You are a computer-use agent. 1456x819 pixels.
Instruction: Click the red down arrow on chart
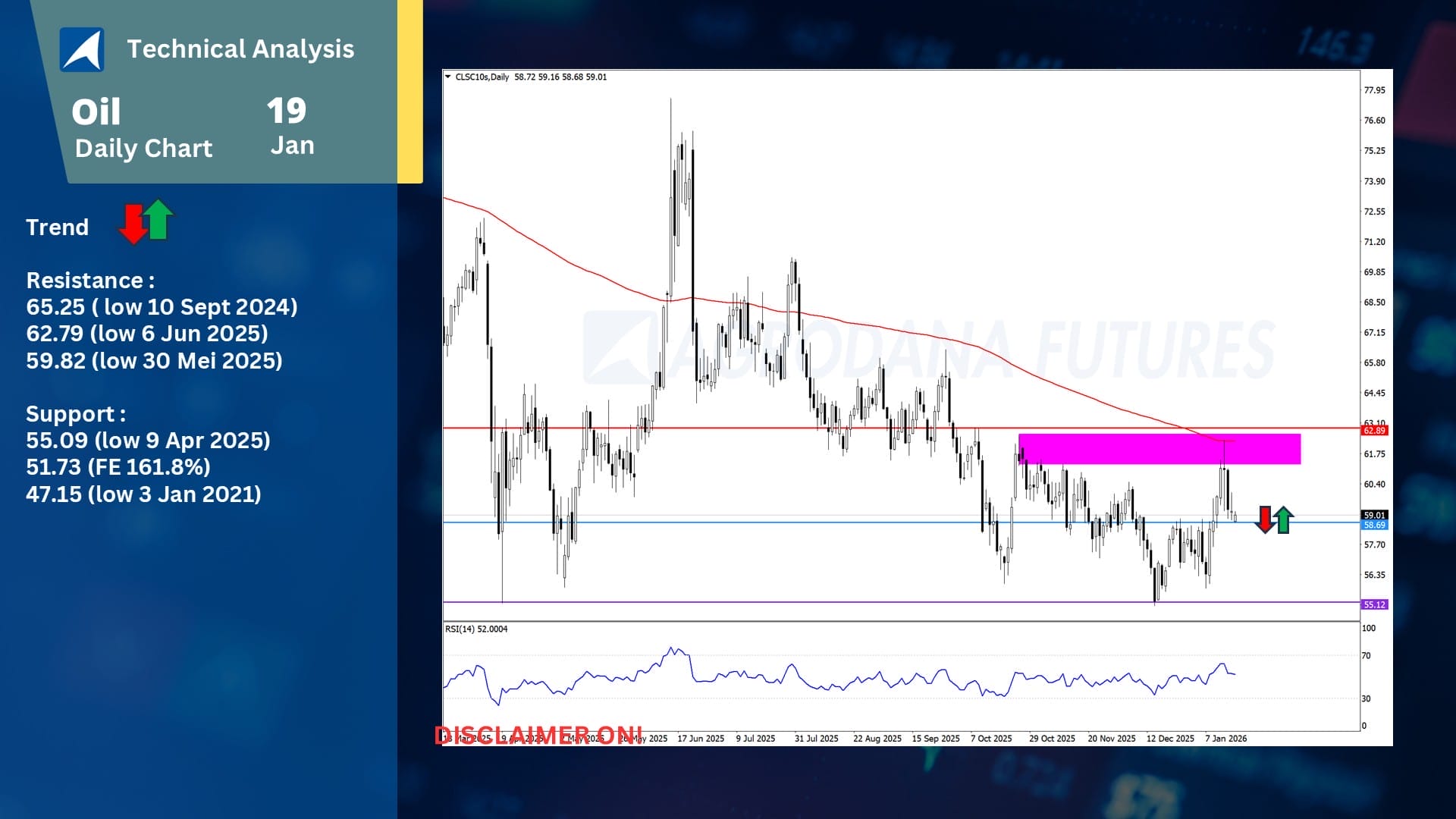tap(1265, 519)
